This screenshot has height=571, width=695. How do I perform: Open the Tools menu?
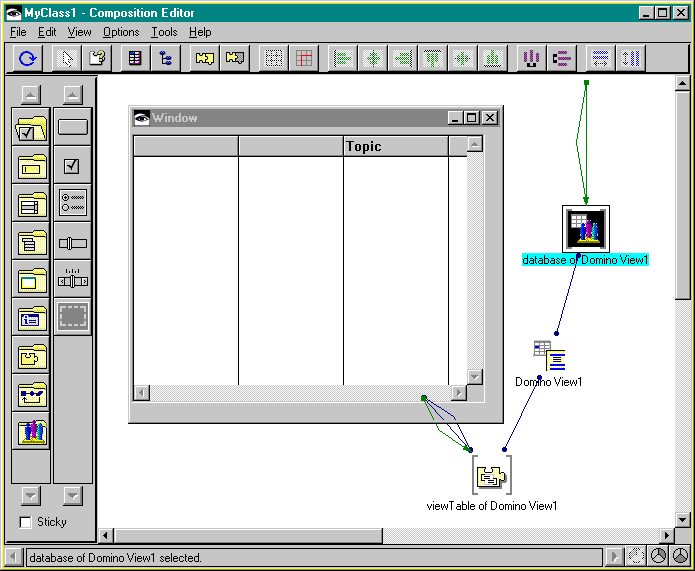[164, 32]
